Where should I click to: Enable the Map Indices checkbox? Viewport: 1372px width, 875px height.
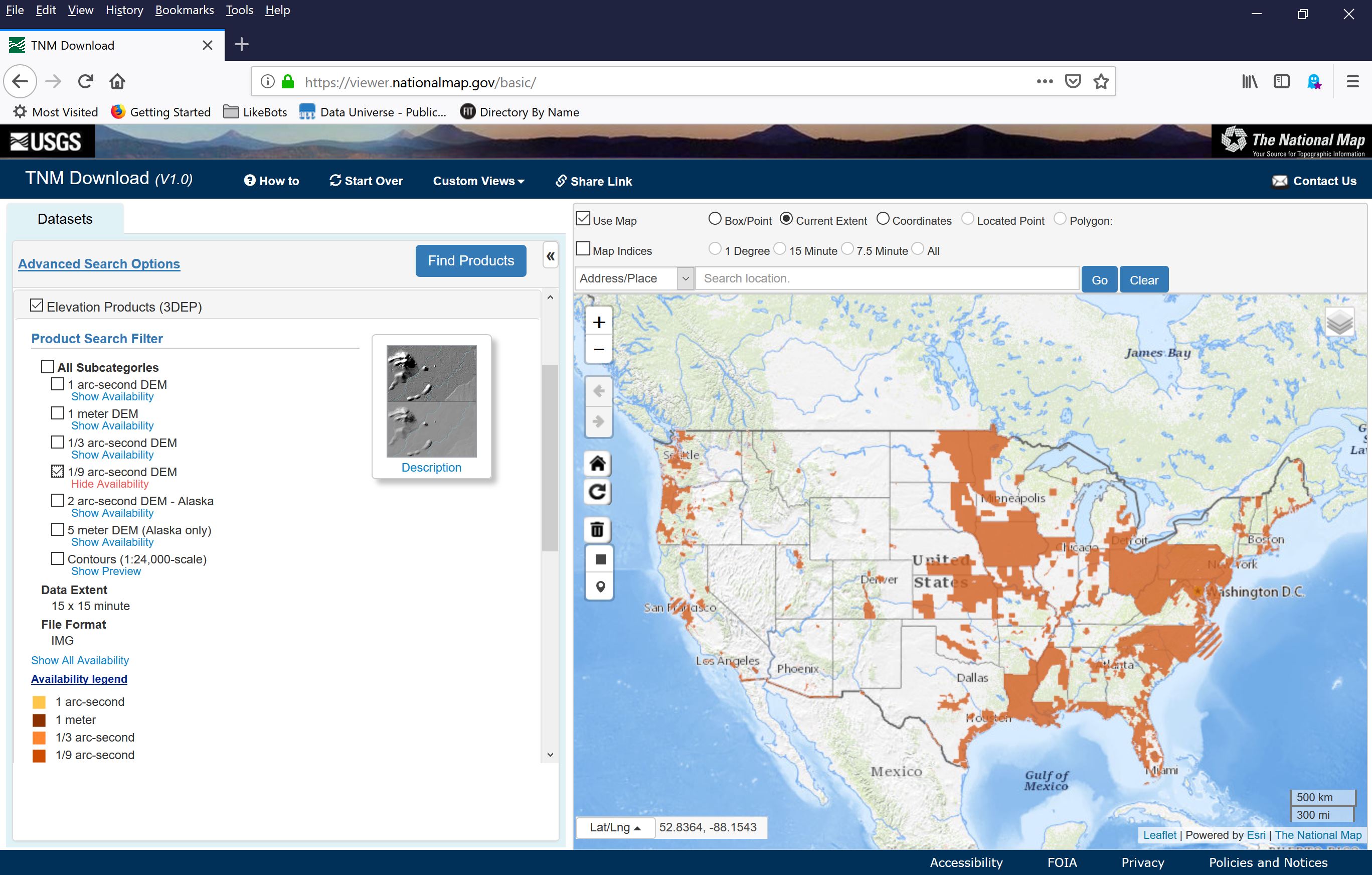click(583, 249)
